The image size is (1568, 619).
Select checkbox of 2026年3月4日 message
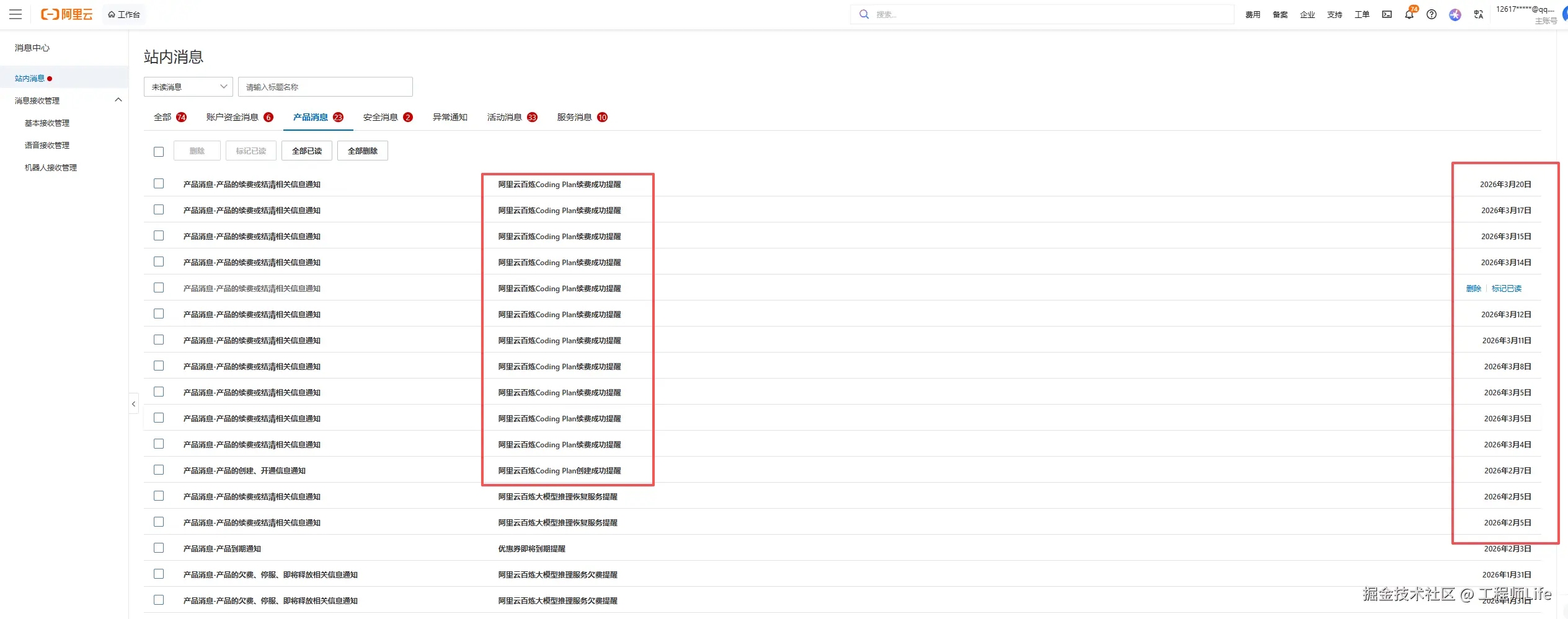159,444
